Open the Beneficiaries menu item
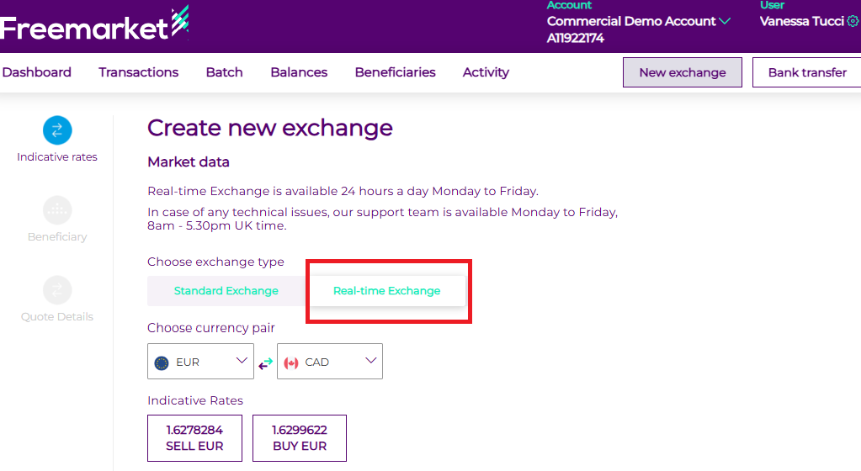The height and width of the screenshot is (471, 861). pyautogui.click(x=395, y=72)
